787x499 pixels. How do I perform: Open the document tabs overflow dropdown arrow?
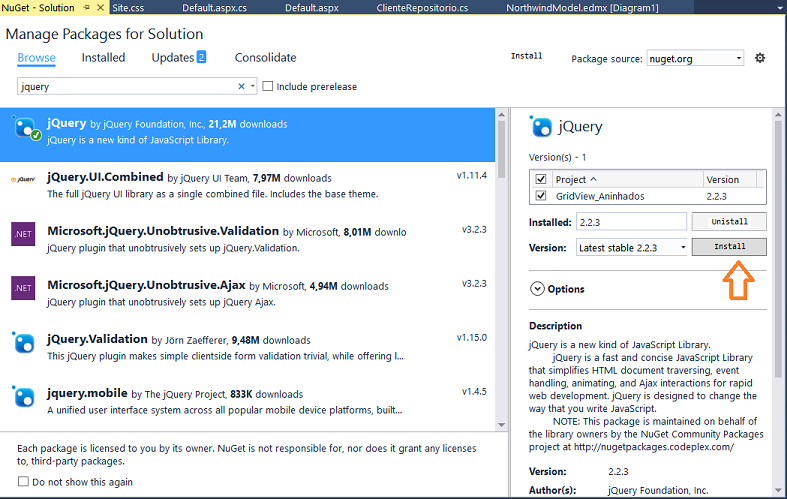(778, 8)
